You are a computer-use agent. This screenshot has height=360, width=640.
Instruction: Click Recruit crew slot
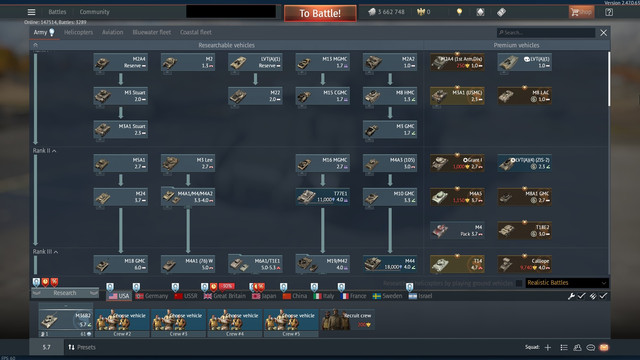(x=347, y=320)
